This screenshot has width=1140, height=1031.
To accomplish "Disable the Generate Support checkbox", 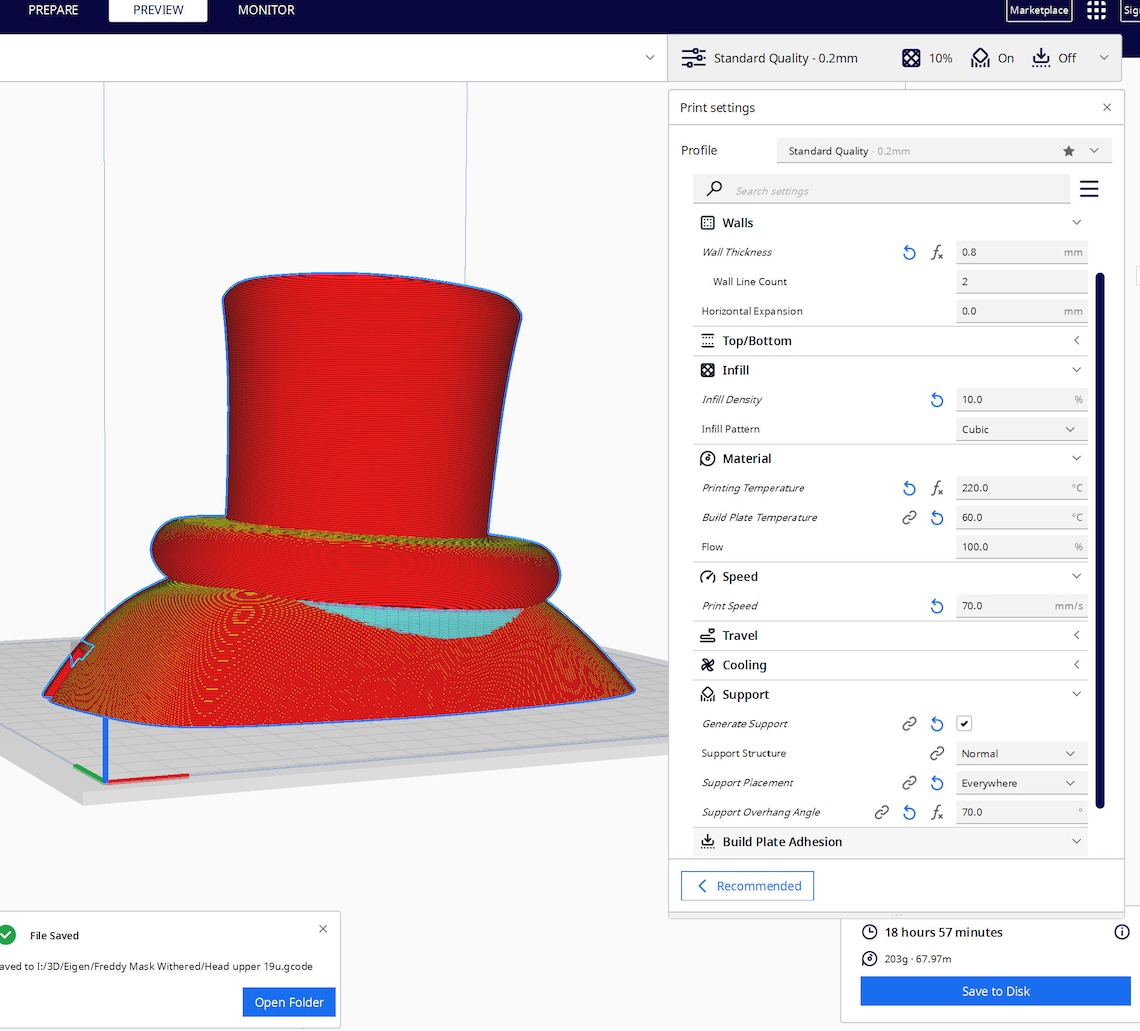I will (963, 723).
